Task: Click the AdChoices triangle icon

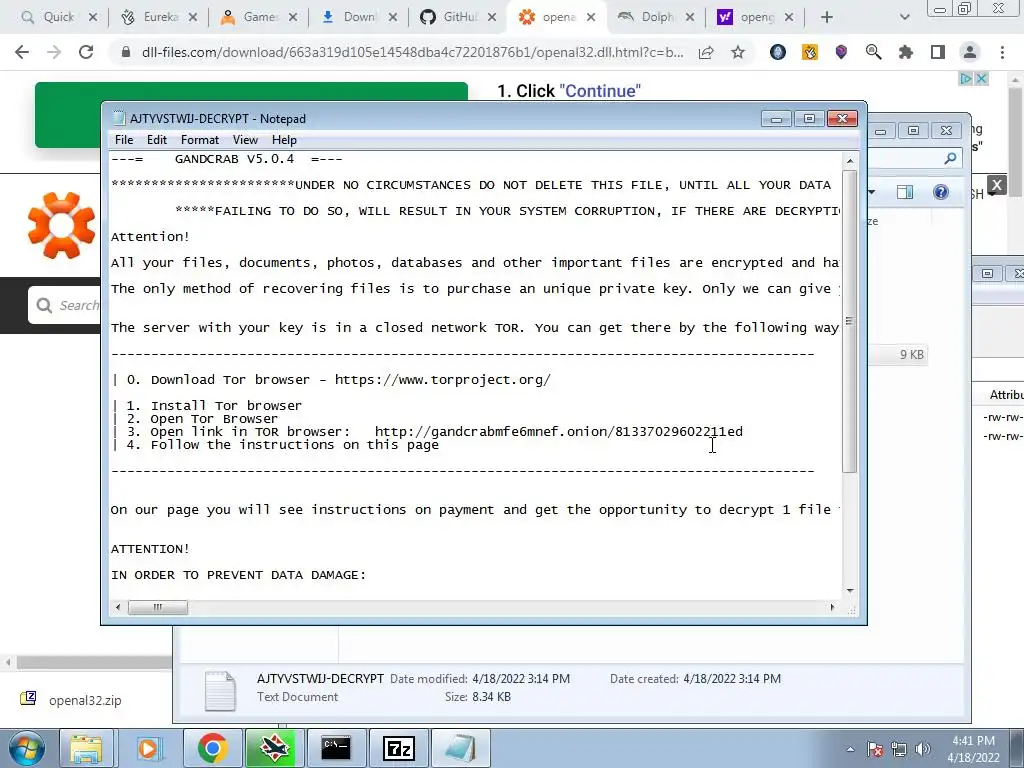Action: pos(965,79)
